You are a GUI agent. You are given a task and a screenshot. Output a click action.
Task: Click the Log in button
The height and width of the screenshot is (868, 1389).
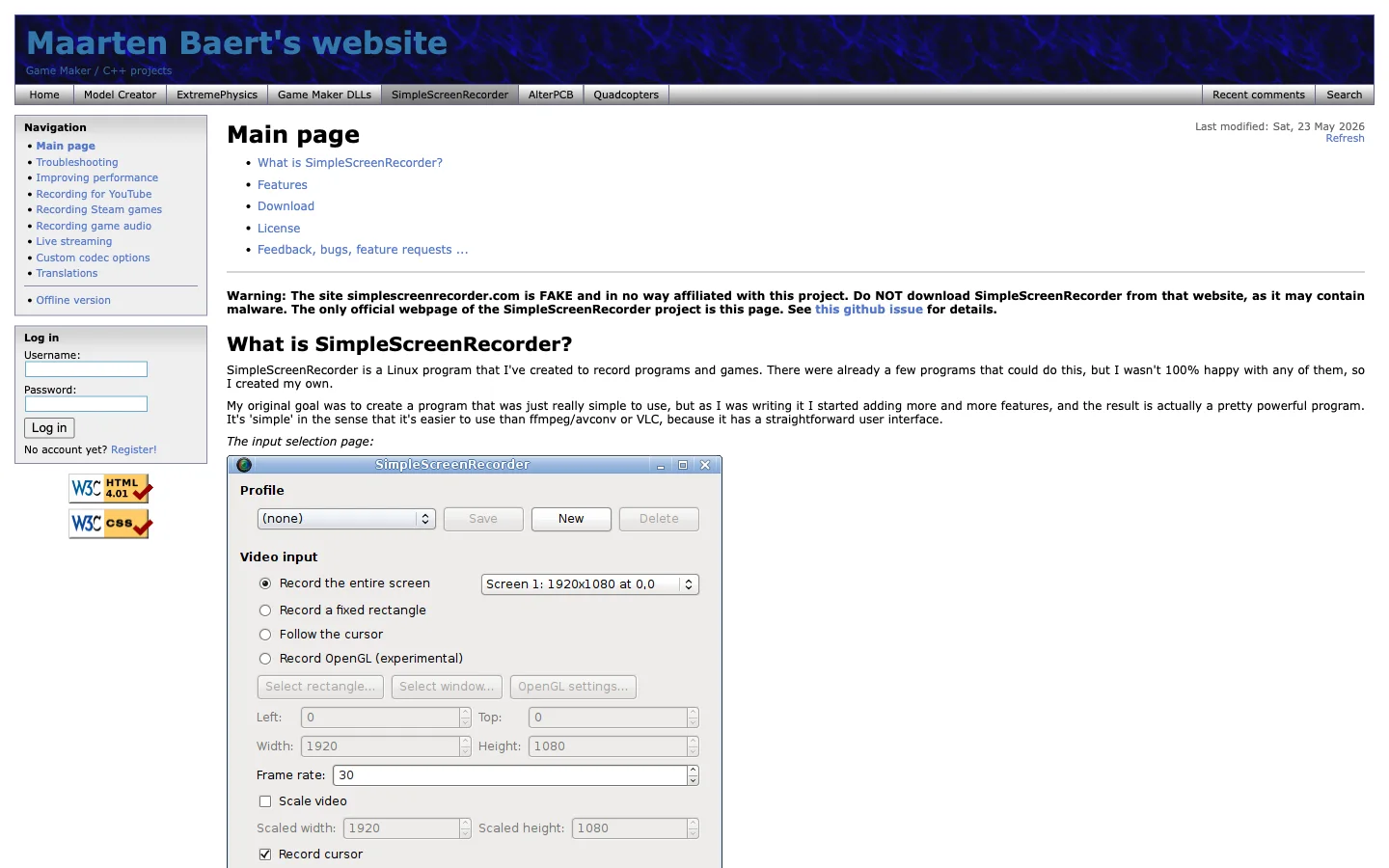[x=49, y=428]
